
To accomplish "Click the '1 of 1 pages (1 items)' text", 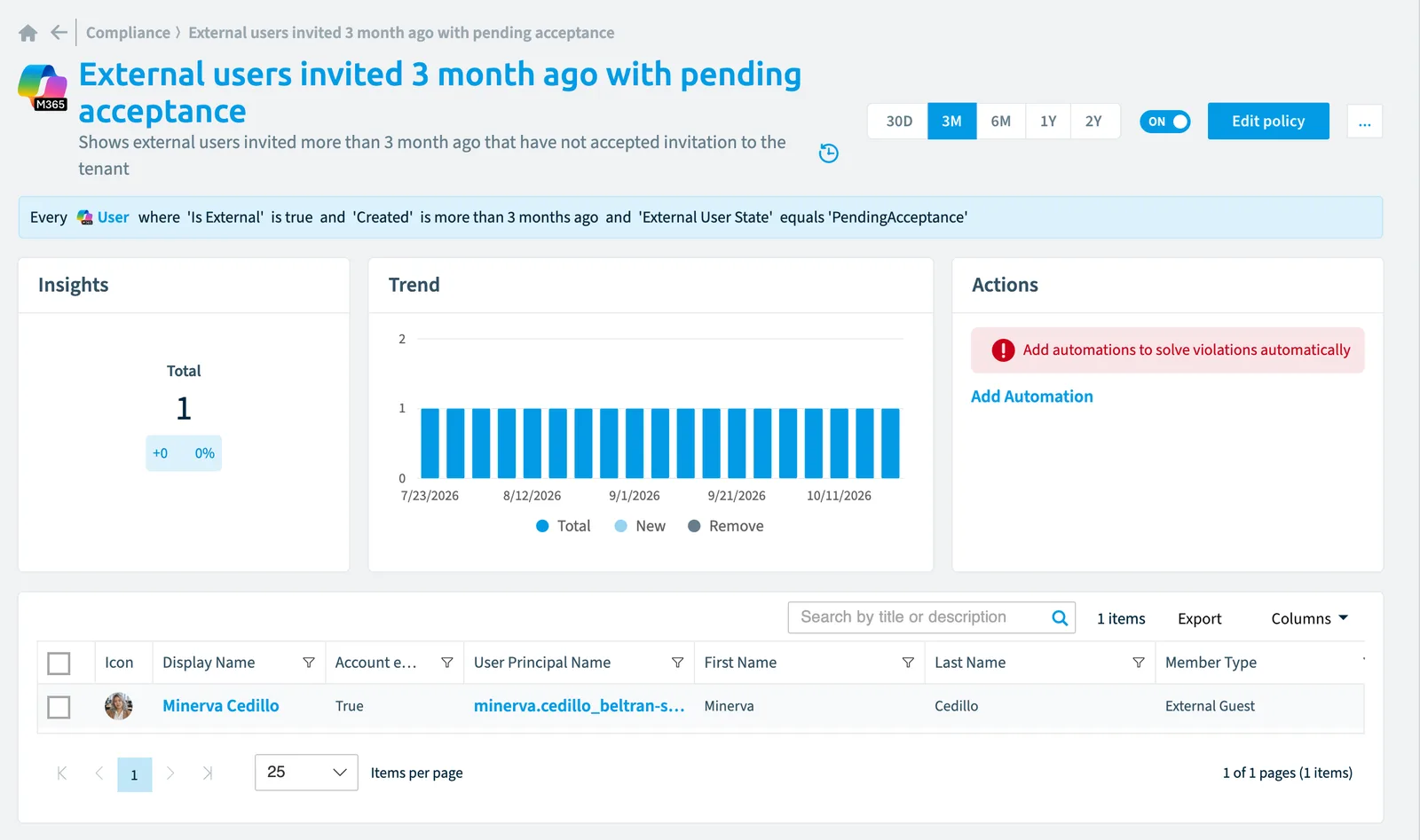I will (x=1287, y=773).
